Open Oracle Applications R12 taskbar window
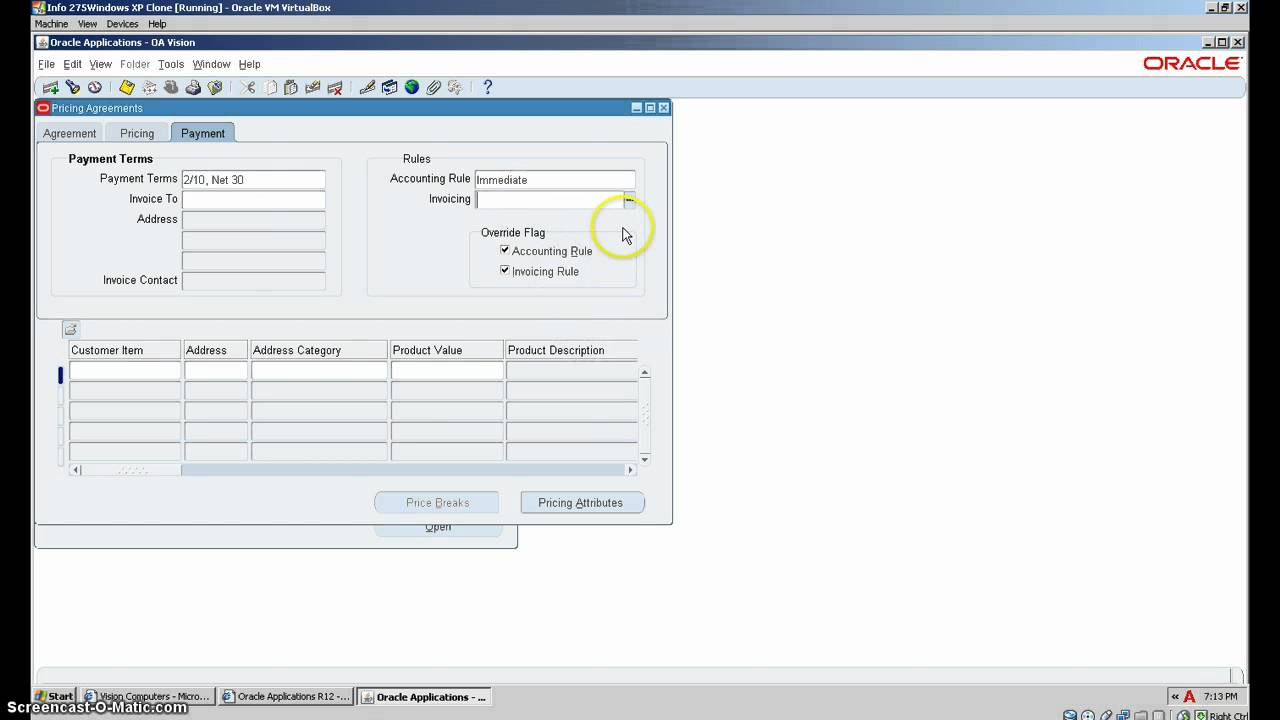This screenshot has height=720, width=1280. [286, 697]
